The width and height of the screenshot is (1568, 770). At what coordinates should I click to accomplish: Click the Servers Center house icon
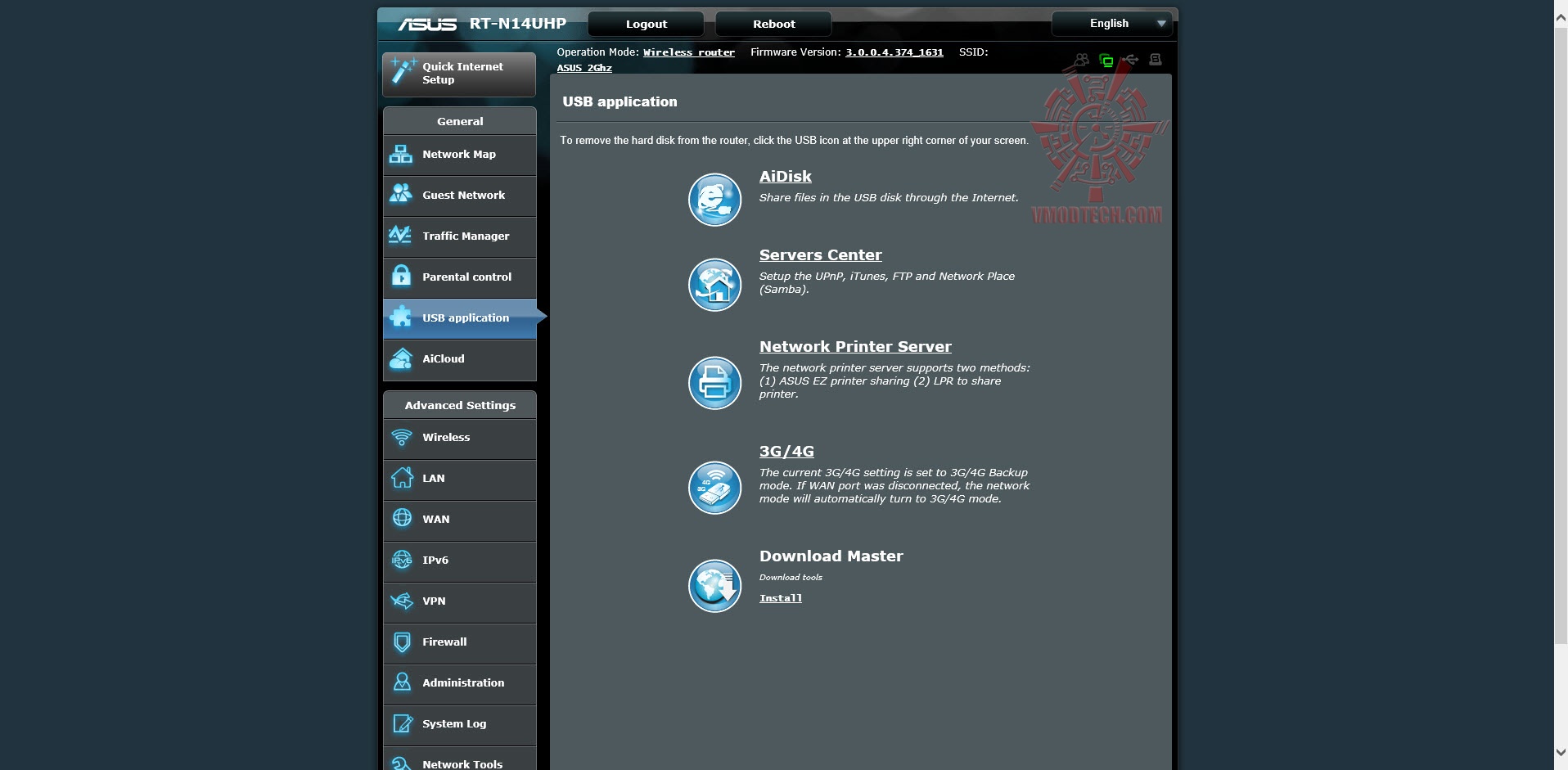[714, 285]
